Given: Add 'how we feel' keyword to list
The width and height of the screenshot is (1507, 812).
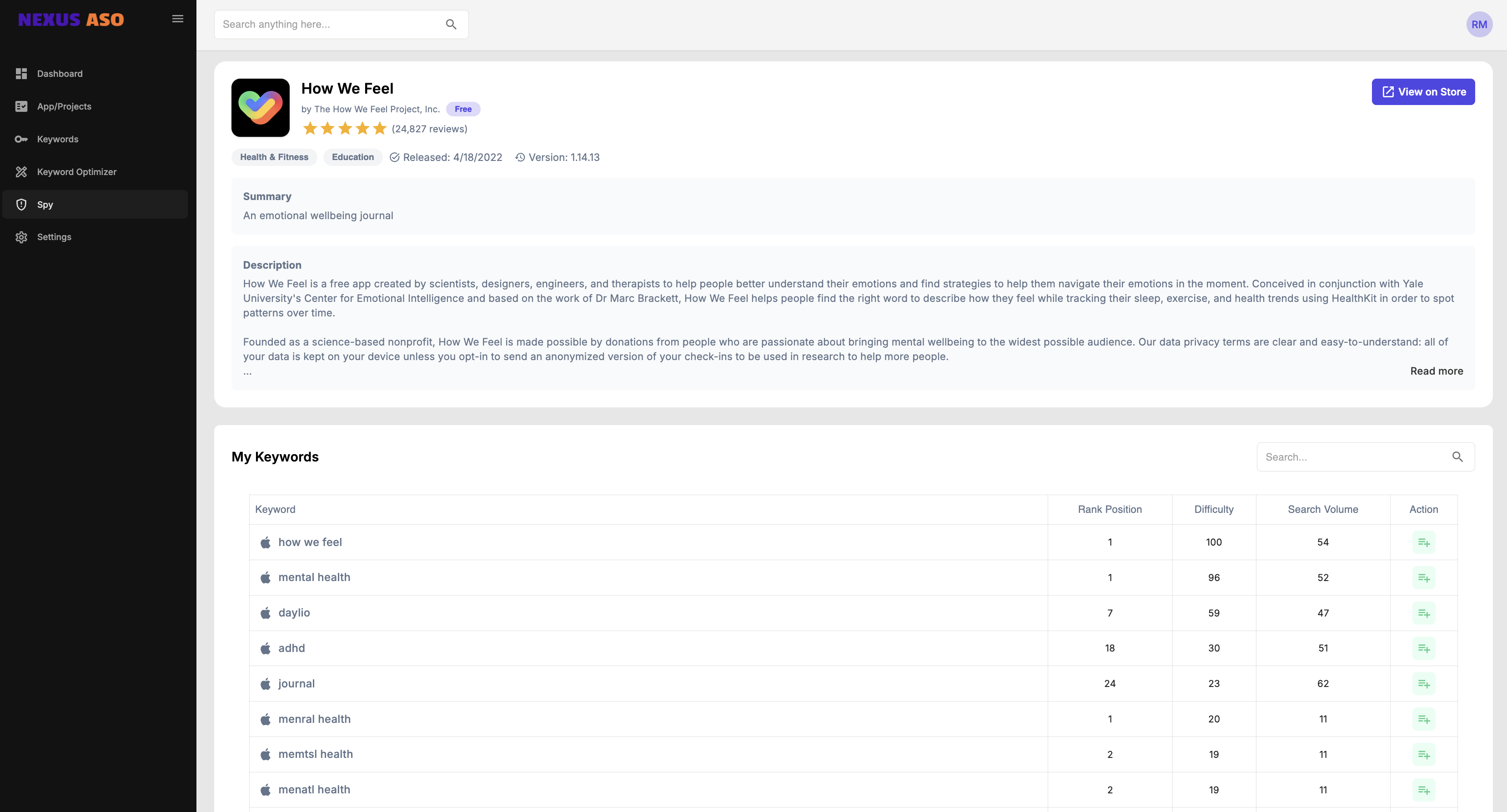Looking at the screenshot, I should coord(1423,542).
